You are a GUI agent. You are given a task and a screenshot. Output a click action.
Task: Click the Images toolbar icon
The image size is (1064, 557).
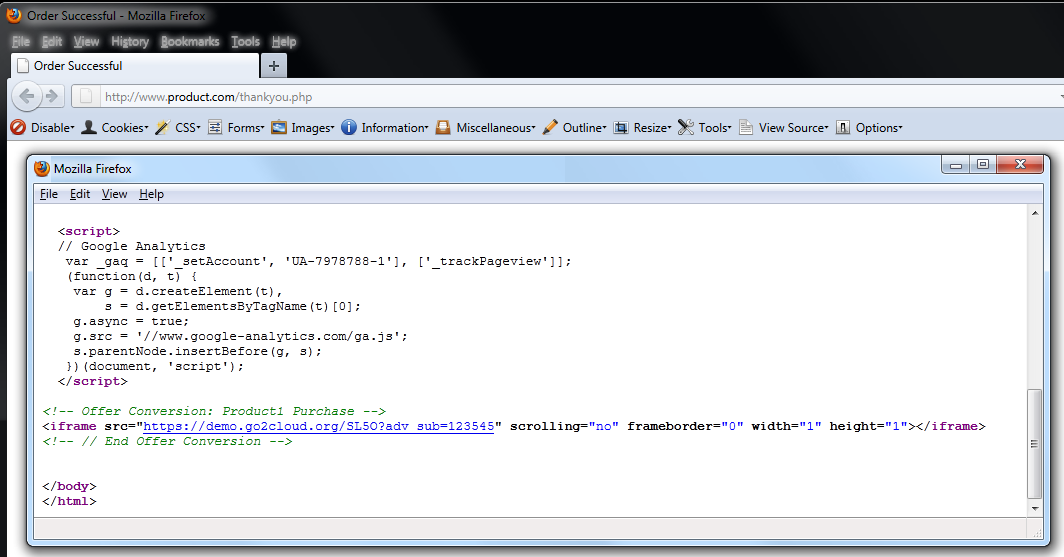coord(279,128)
